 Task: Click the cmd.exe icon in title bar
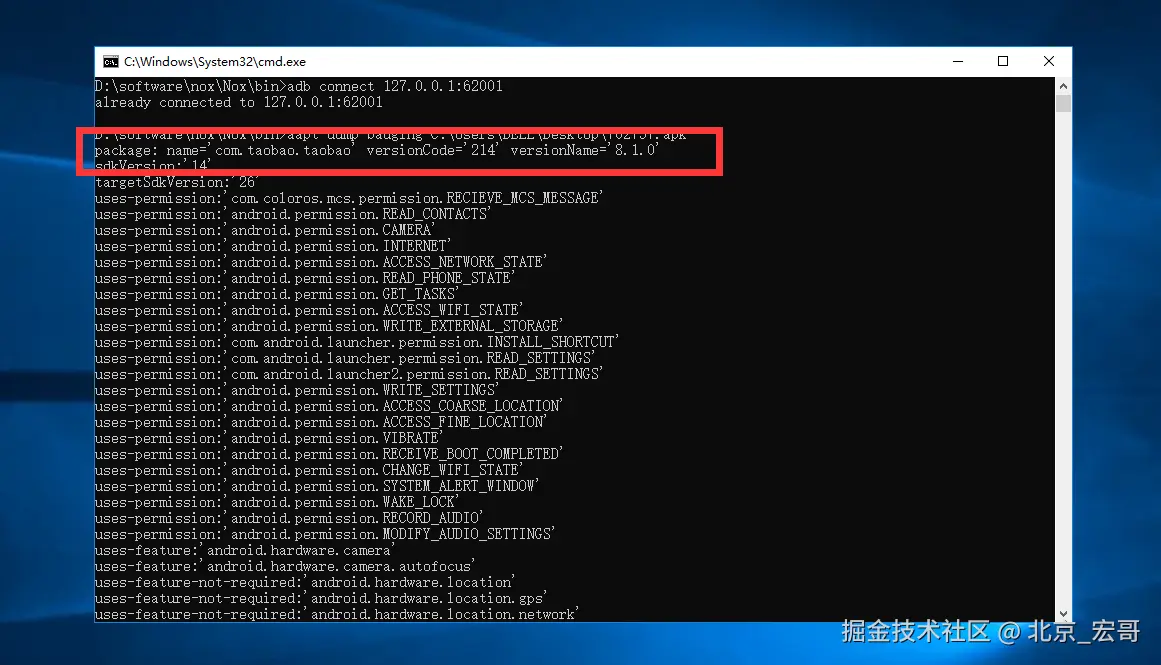point(110,61)
